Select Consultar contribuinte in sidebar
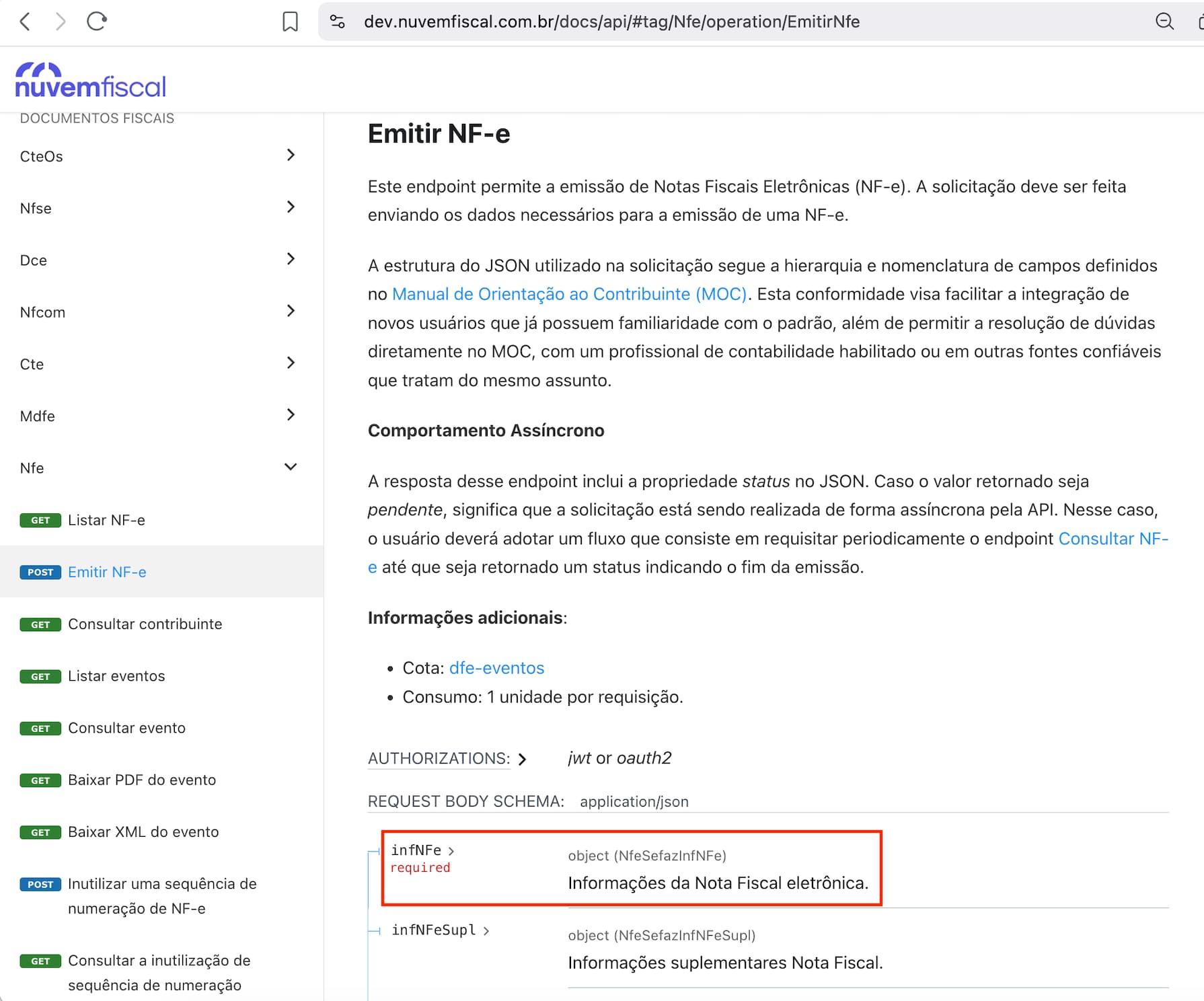This screenshot has width=1204, height=1001. 145,624
